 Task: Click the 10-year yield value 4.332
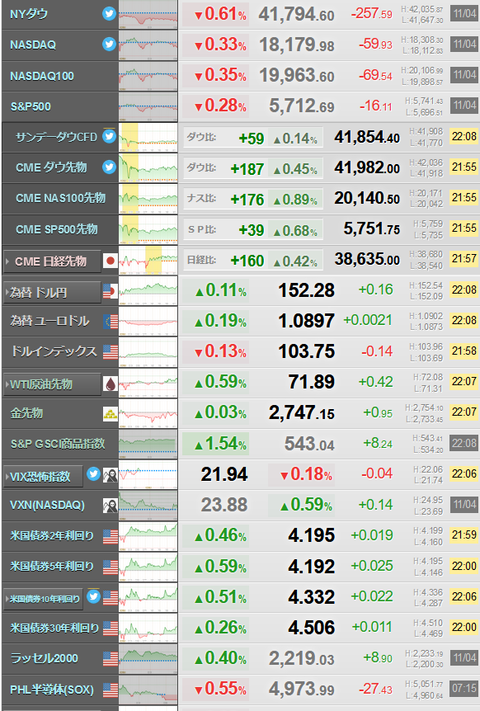point(311,597)
